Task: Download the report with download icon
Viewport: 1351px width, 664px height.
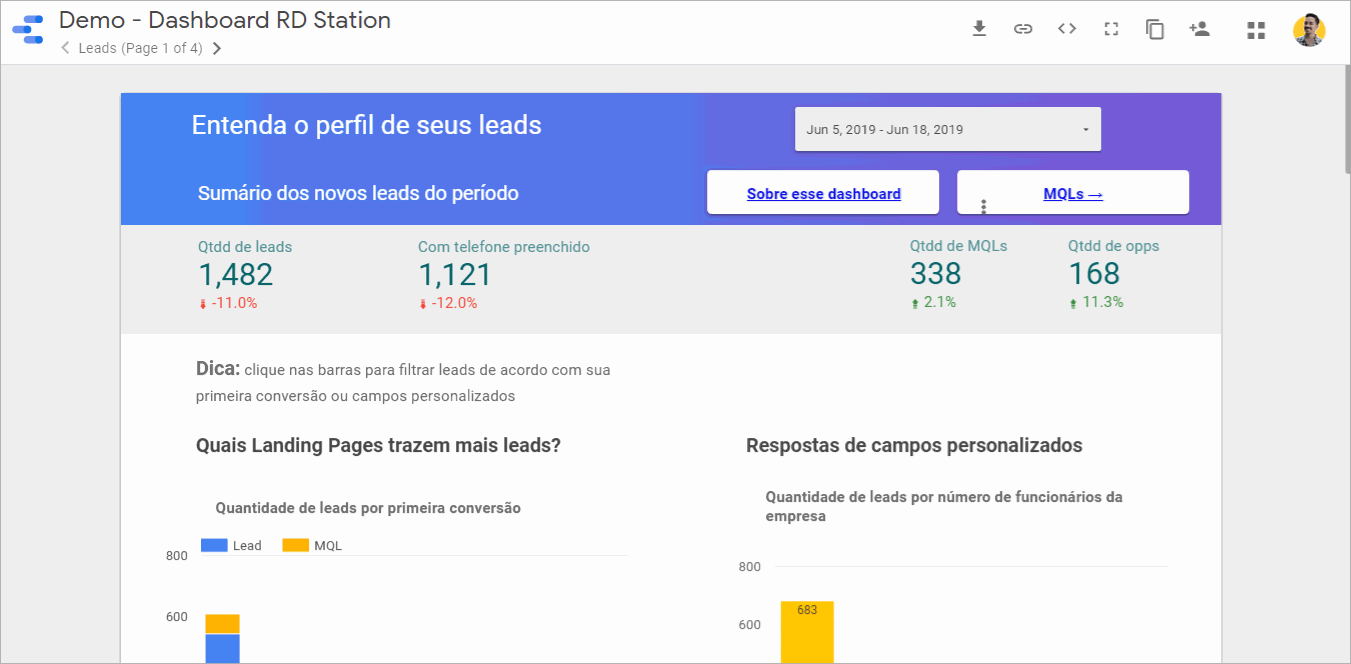Action: click(979, 29)
